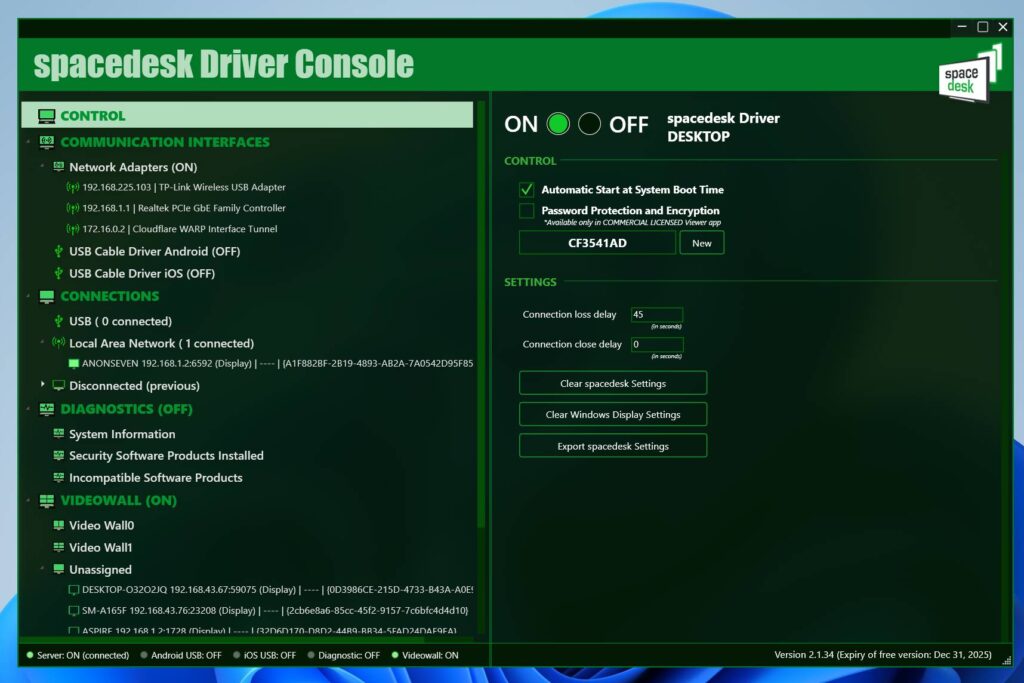Viewport: 1024px width, 683px height.
Task: Click the CONTROL monitor icon
Action: click(46, 116)
